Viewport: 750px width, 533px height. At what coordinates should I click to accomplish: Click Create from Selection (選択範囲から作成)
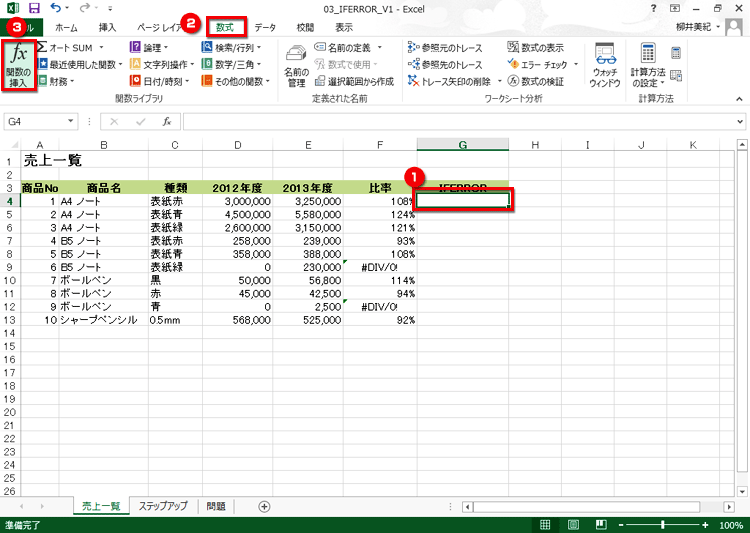click(x=354, y=81)
